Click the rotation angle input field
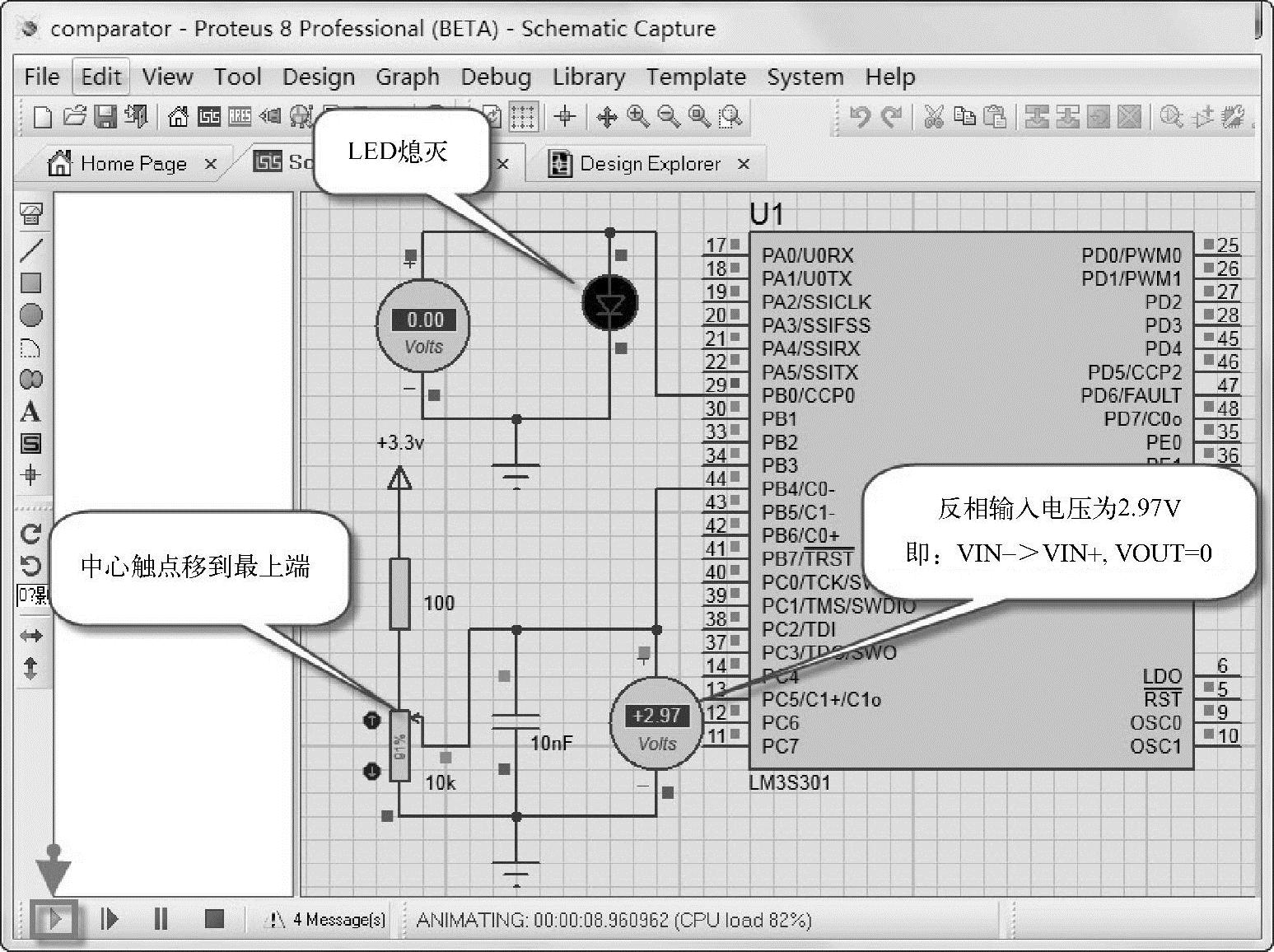1274x952 pixels. [33, 595]
